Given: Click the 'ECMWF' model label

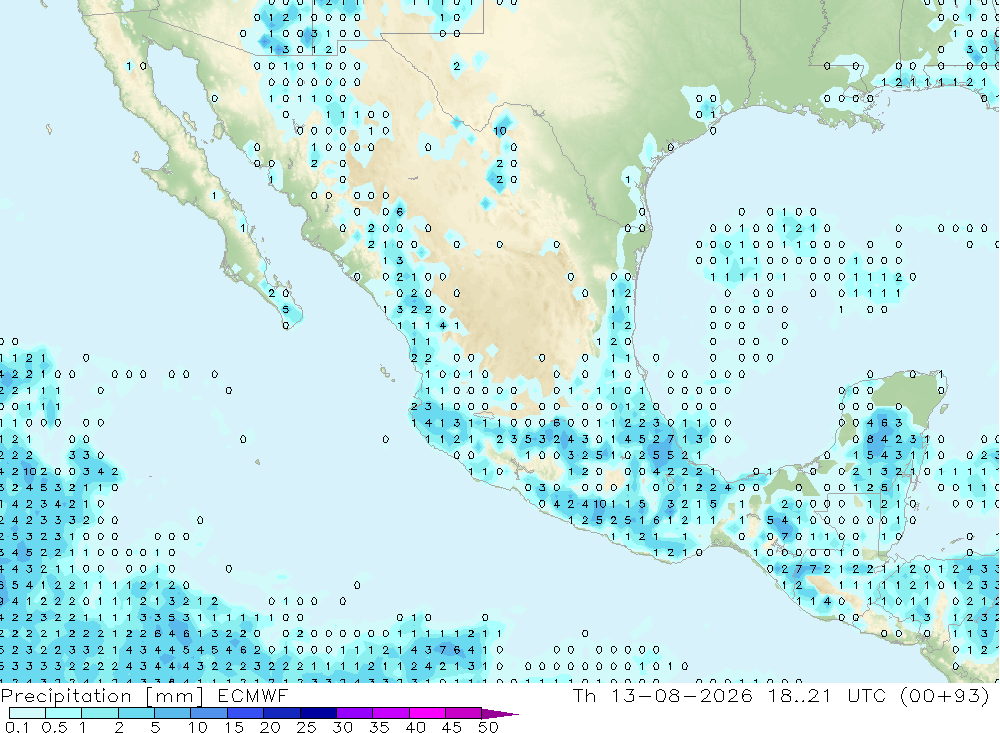Looking at the screenshot, I should [253, 695].
